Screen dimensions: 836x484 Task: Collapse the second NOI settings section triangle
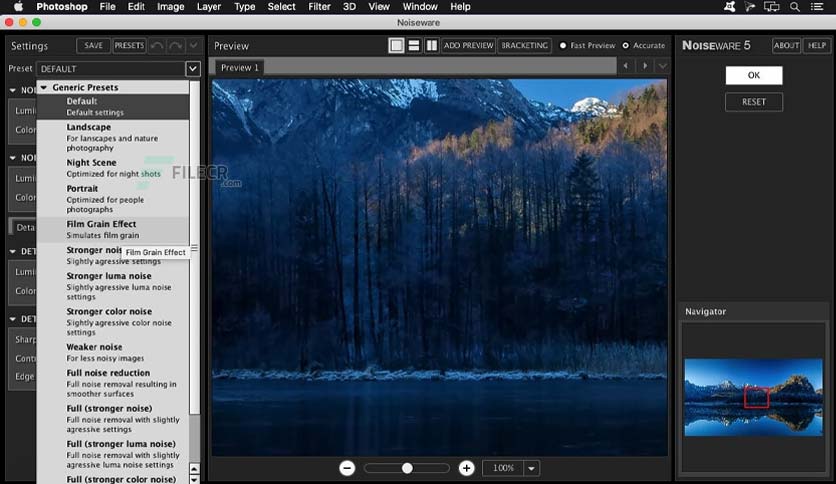pos(13,158)
